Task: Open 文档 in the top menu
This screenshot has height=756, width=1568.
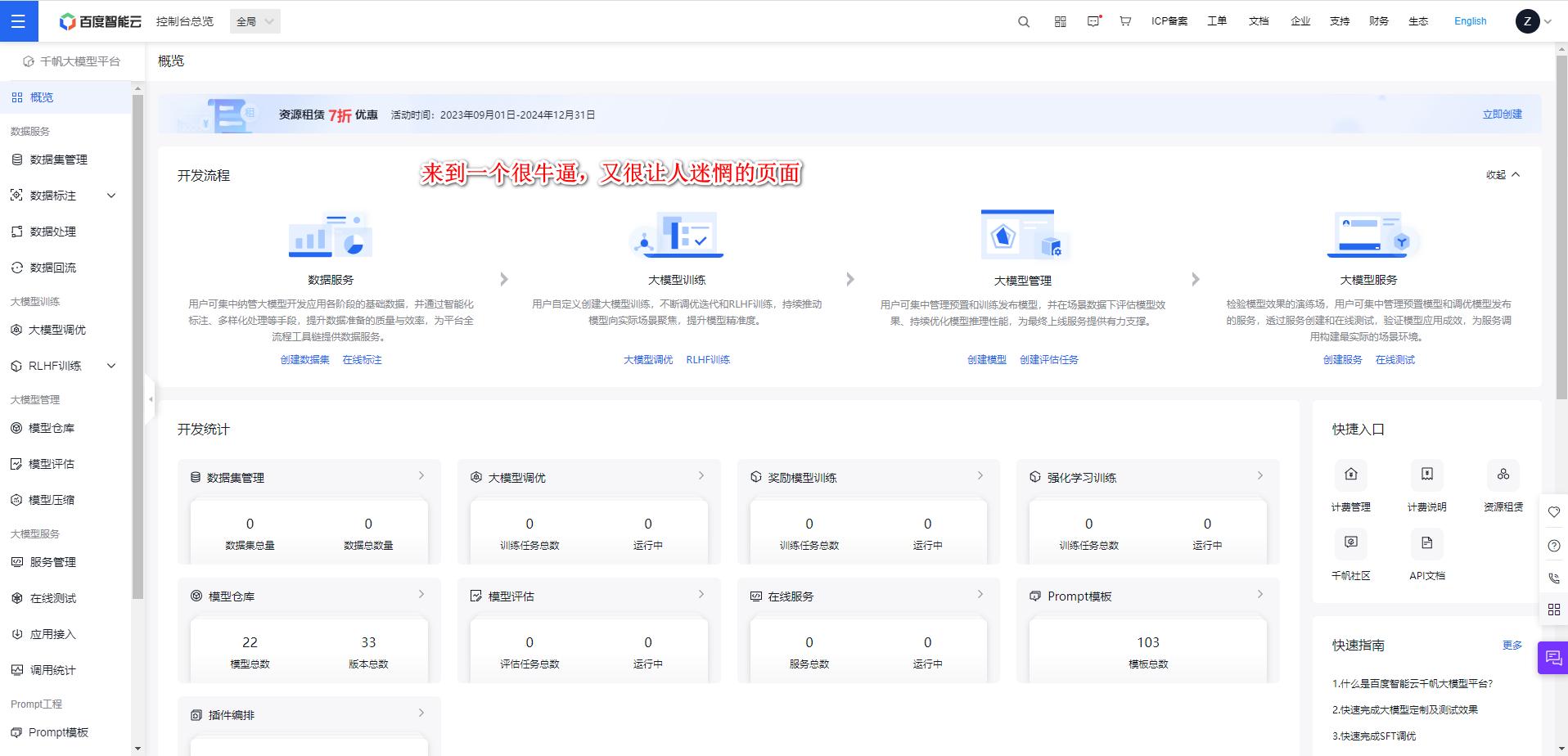Action: click(x=1258, y=21)
